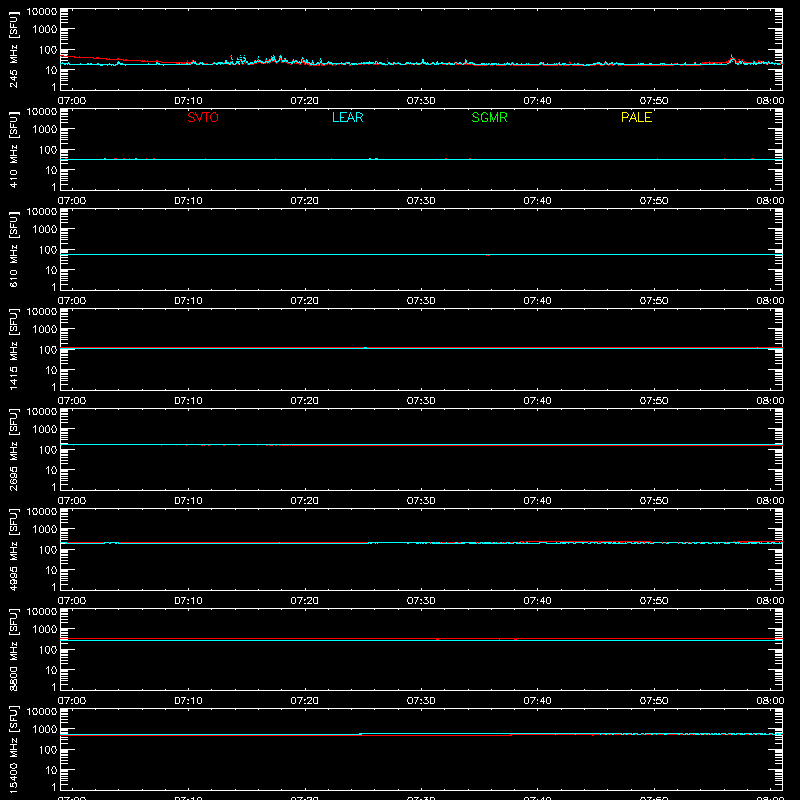The width and height of the screenshot is (800, 800).
Task: Click 07:40 tick label below 610 MHz plot
Action: 537,301
